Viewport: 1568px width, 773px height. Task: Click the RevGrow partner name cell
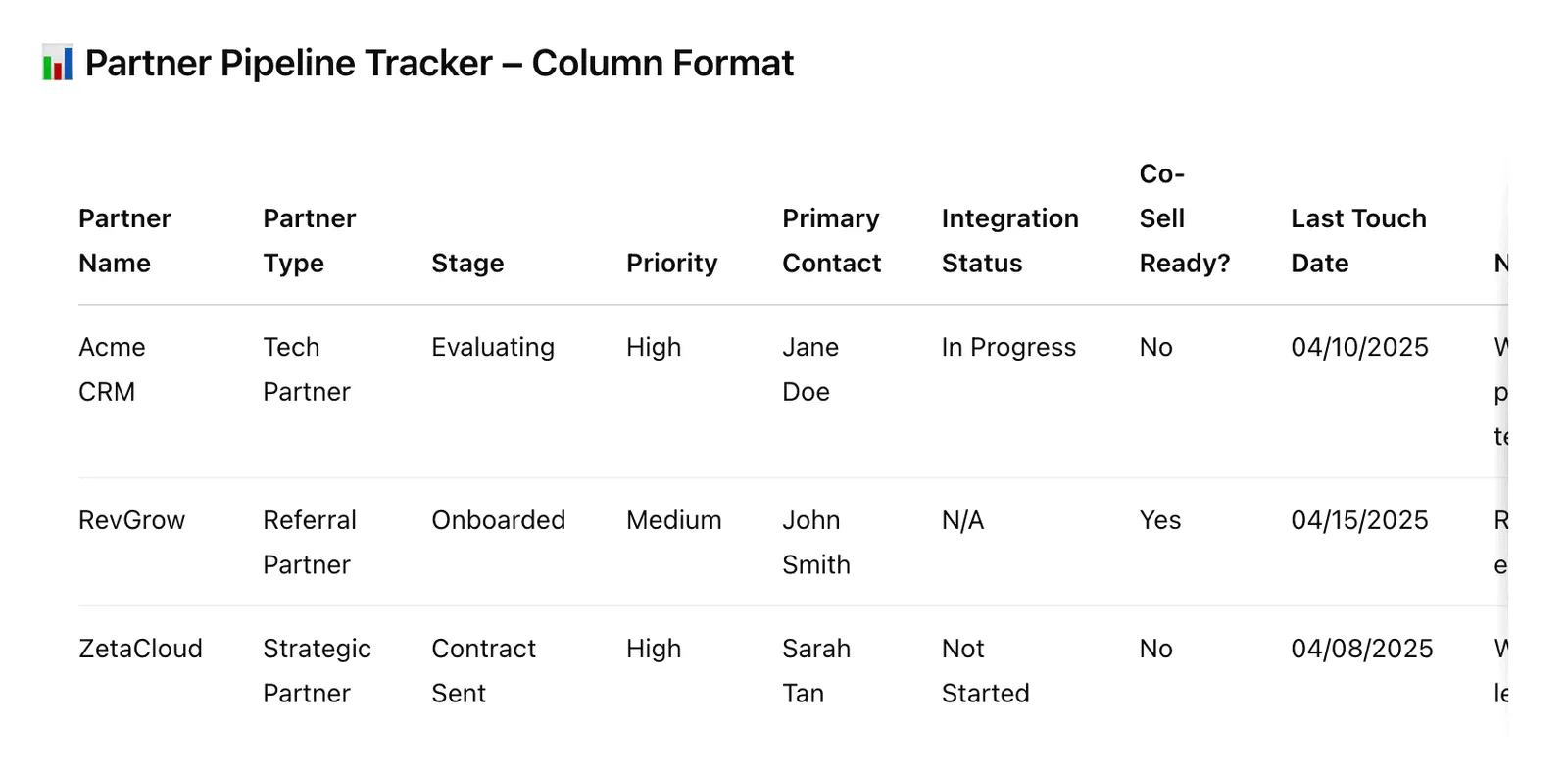coord(131,520)
